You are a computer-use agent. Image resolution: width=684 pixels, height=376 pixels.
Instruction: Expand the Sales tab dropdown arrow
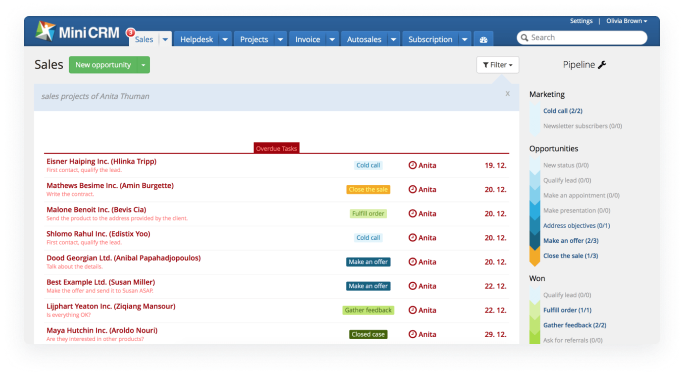[x=165, y=39]
